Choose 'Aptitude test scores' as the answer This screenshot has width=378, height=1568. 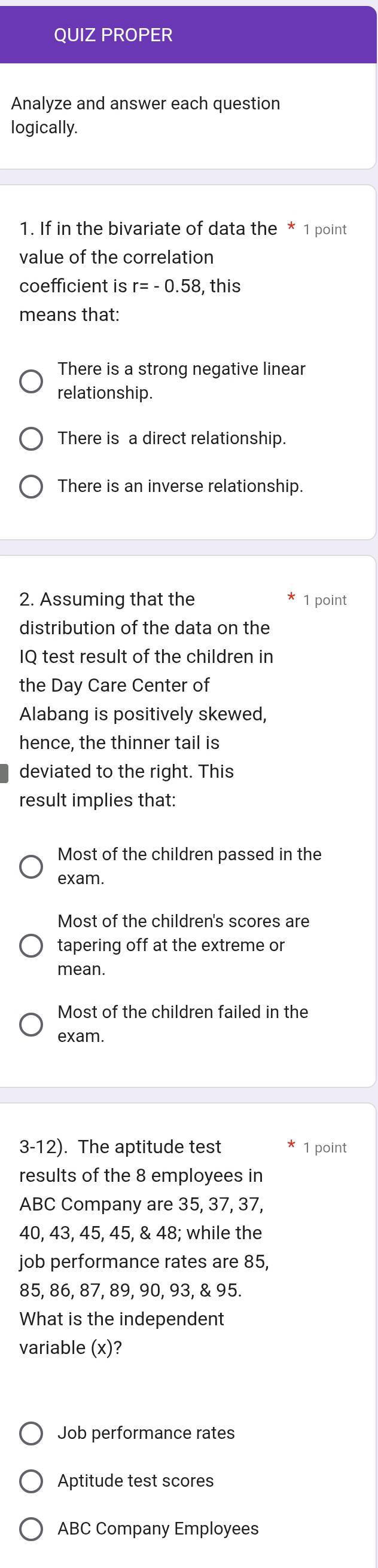coord(31,1481)
